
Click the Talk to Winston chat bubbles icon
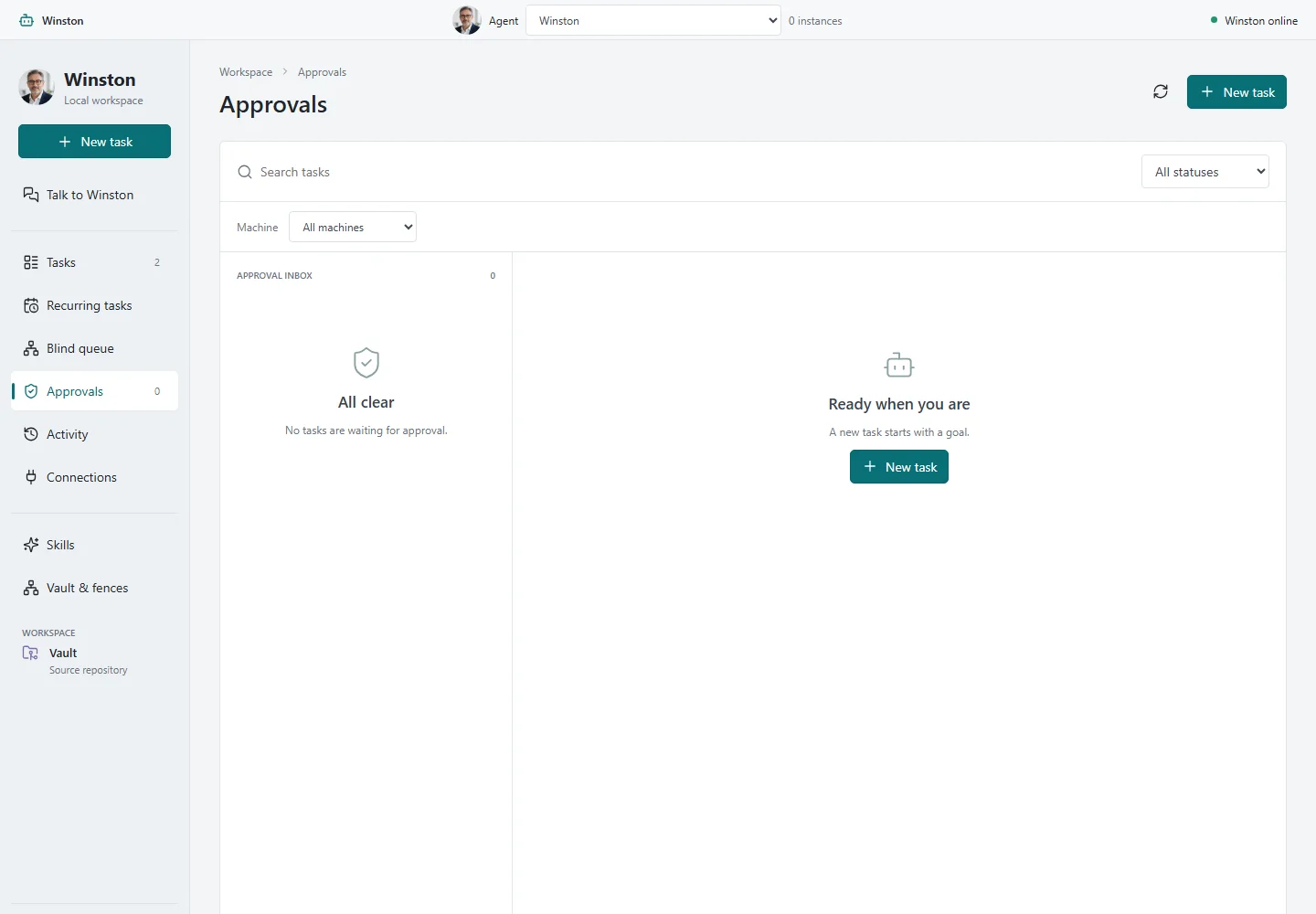point(31,195)
